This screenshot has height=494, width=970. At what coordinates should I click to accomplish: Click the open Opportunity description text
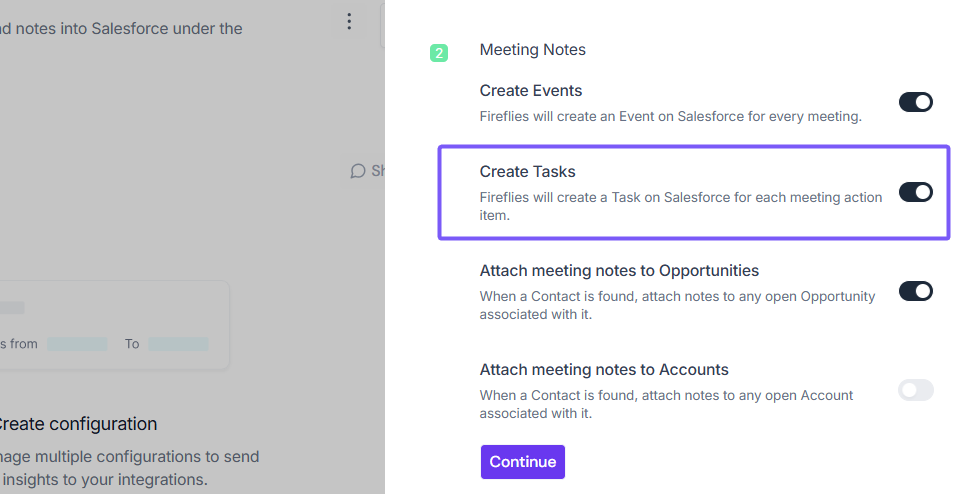(677, 305)
